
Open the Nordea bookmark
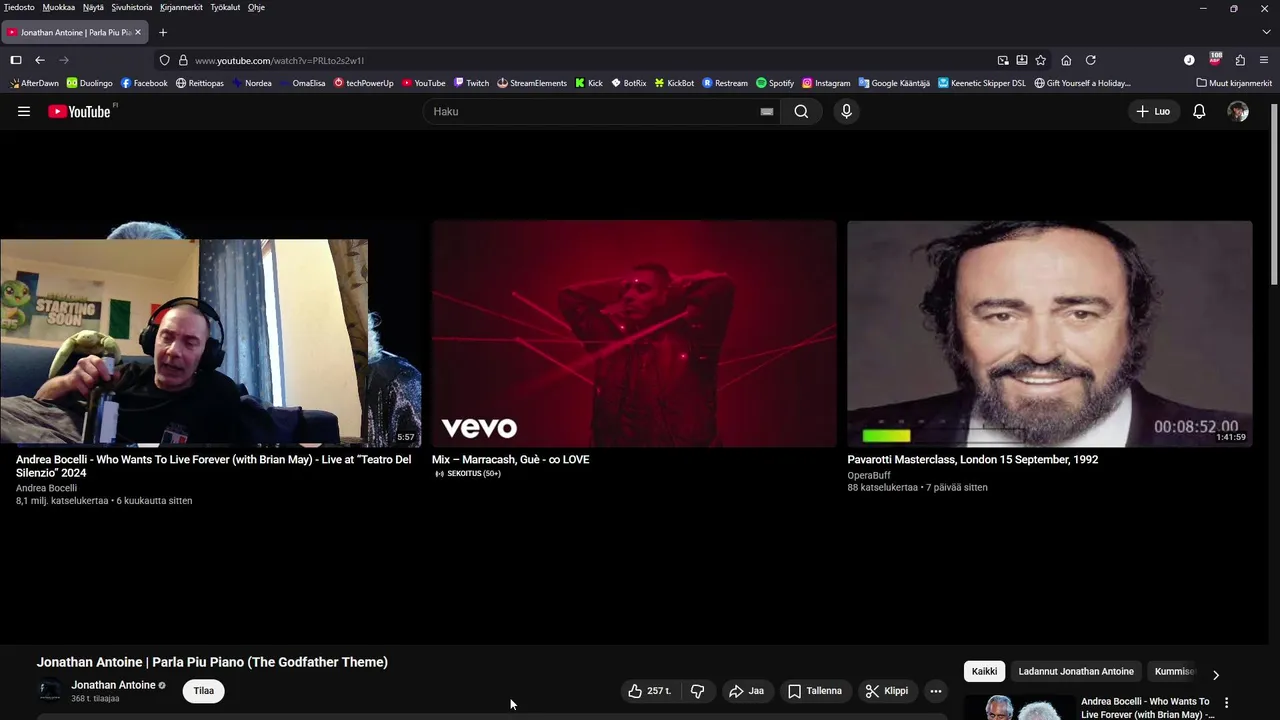(251, 83)
